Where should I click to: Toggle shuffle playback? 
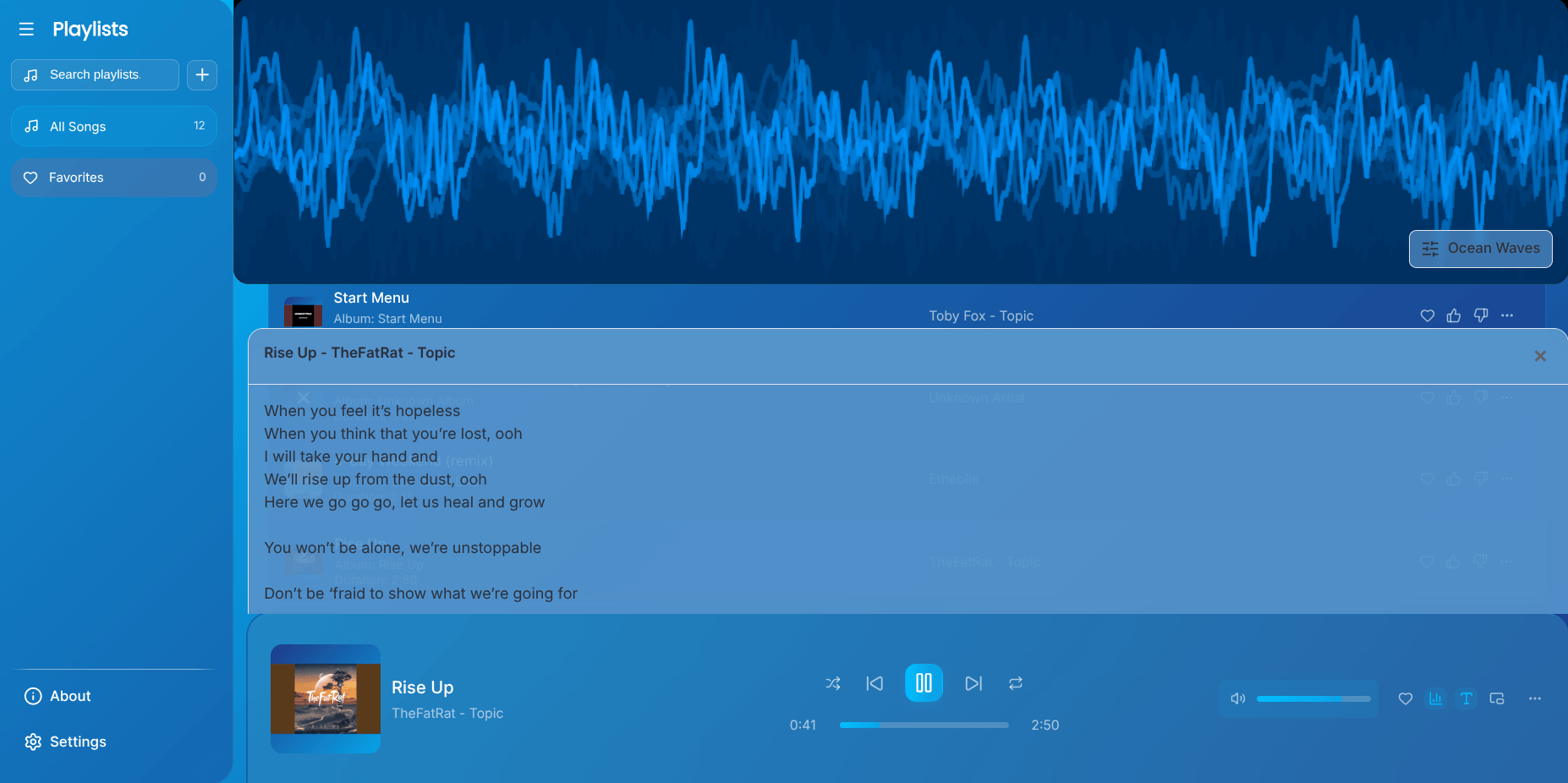[x=833, y=683]
